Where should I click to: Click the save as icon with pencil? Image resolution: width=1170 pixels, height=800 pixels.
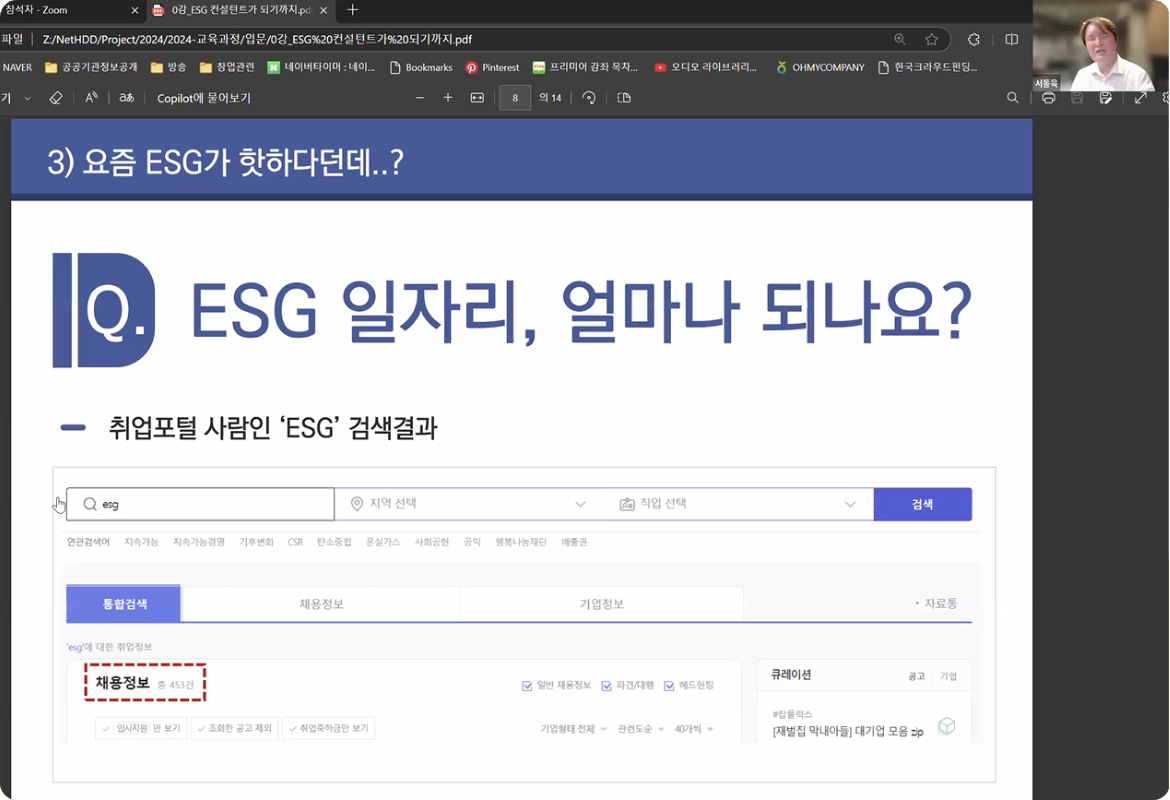1106,98
